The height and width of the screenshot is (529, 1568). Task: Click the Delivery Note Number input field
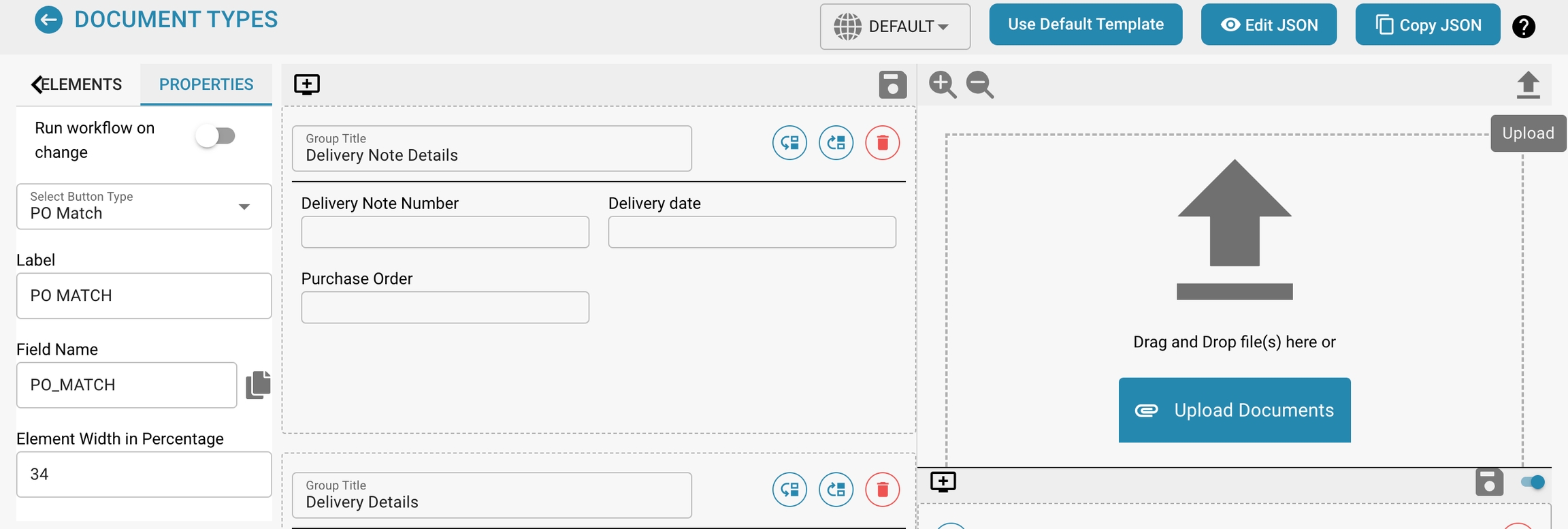click(x=445, y=232)
